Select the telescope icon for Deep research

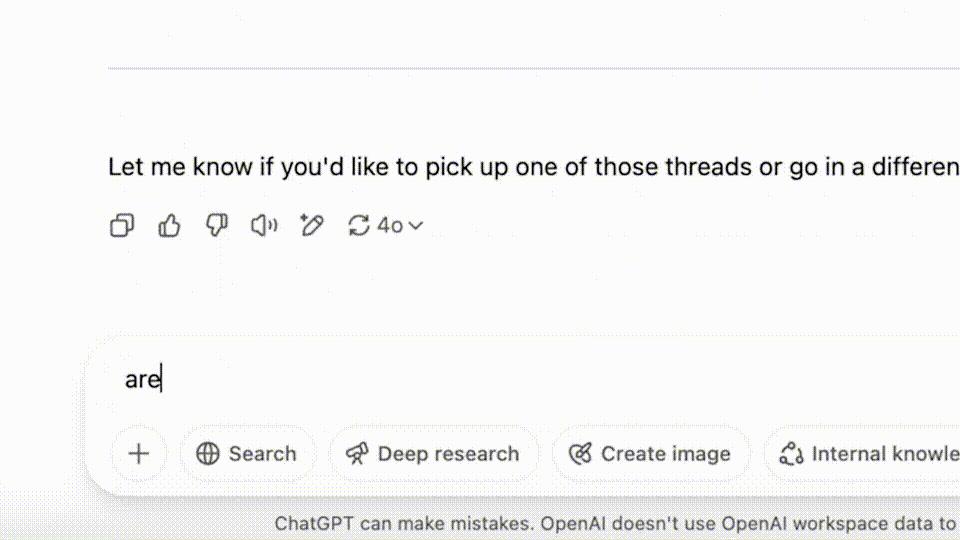357,454
